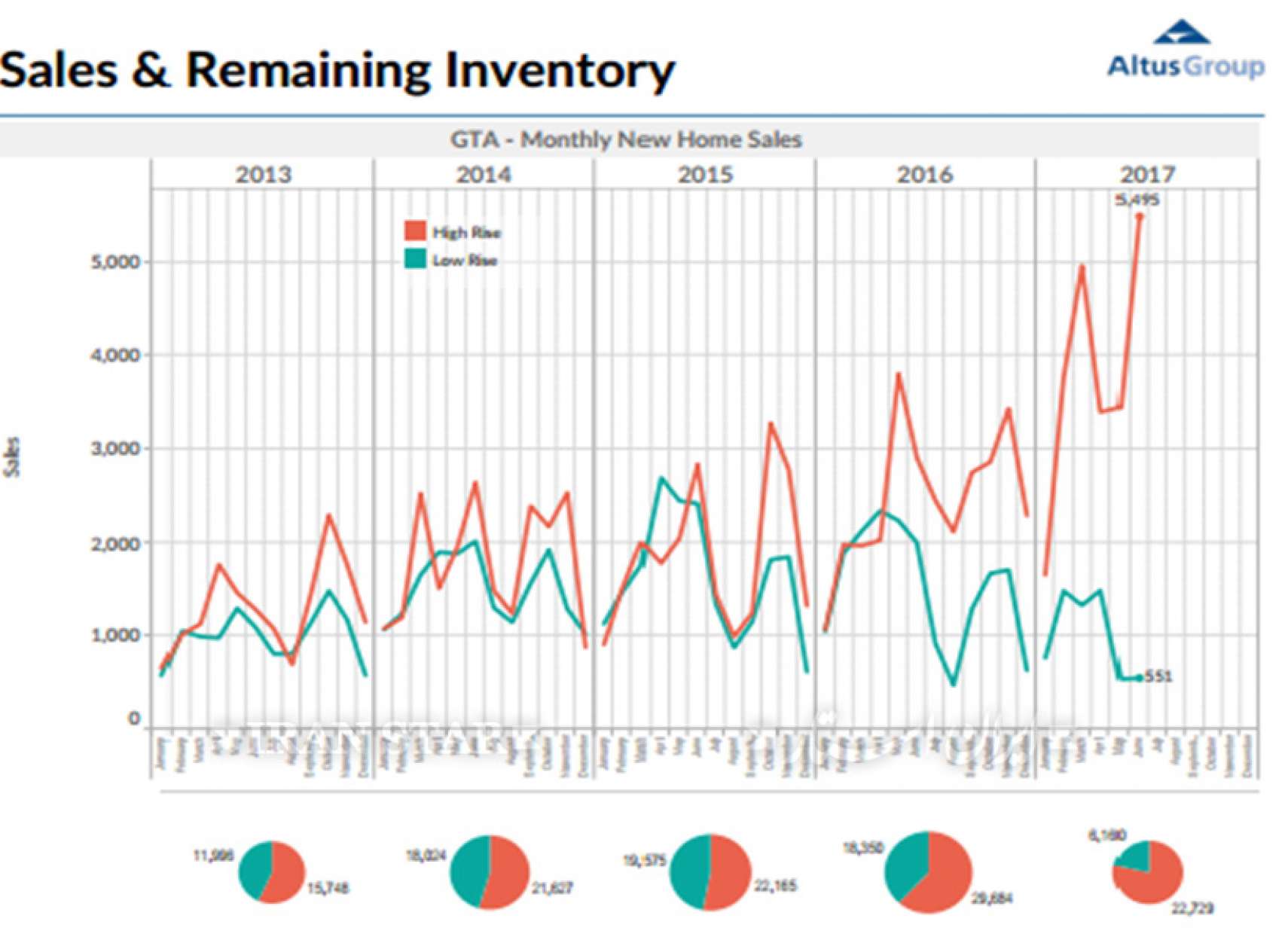Click the 2014 pie chart
Image resolution: width=1288 pixels, height=940 pixels.
pos(489,871)
